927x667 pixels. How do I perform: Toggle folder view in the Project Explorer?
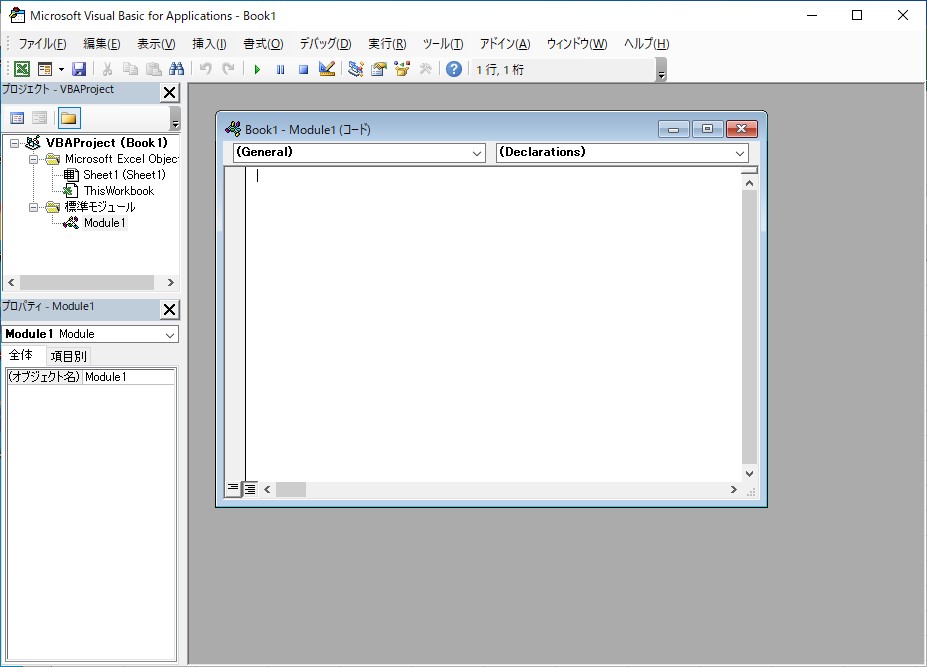[x=67, y=117]
